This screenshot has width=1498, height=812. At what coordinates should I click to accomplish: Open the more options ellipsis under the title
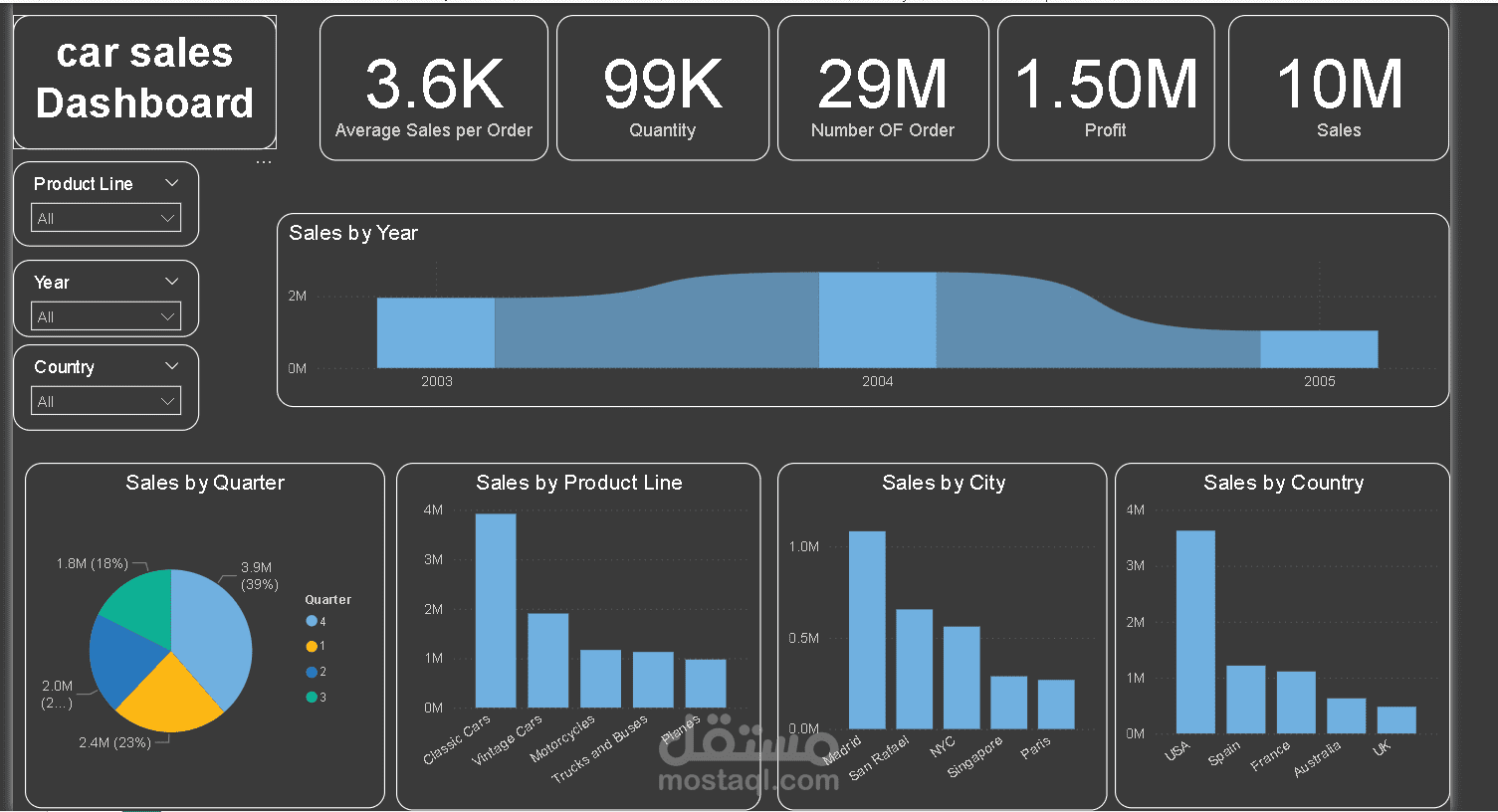click(x=264, y=161)
